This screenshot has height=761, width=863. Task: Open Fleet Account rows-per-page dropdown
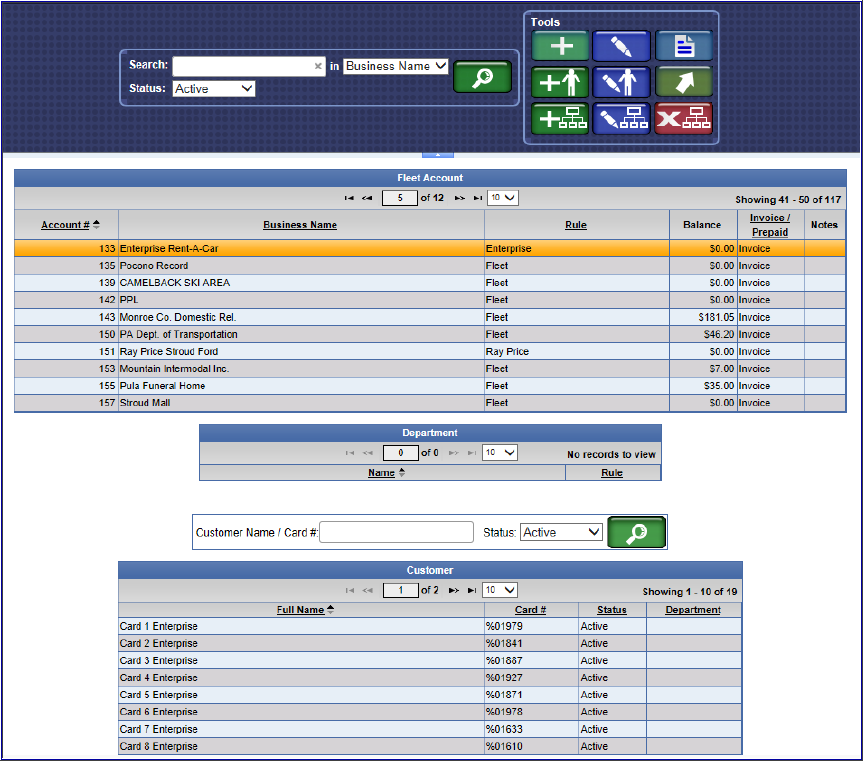(x=503, y=198)
